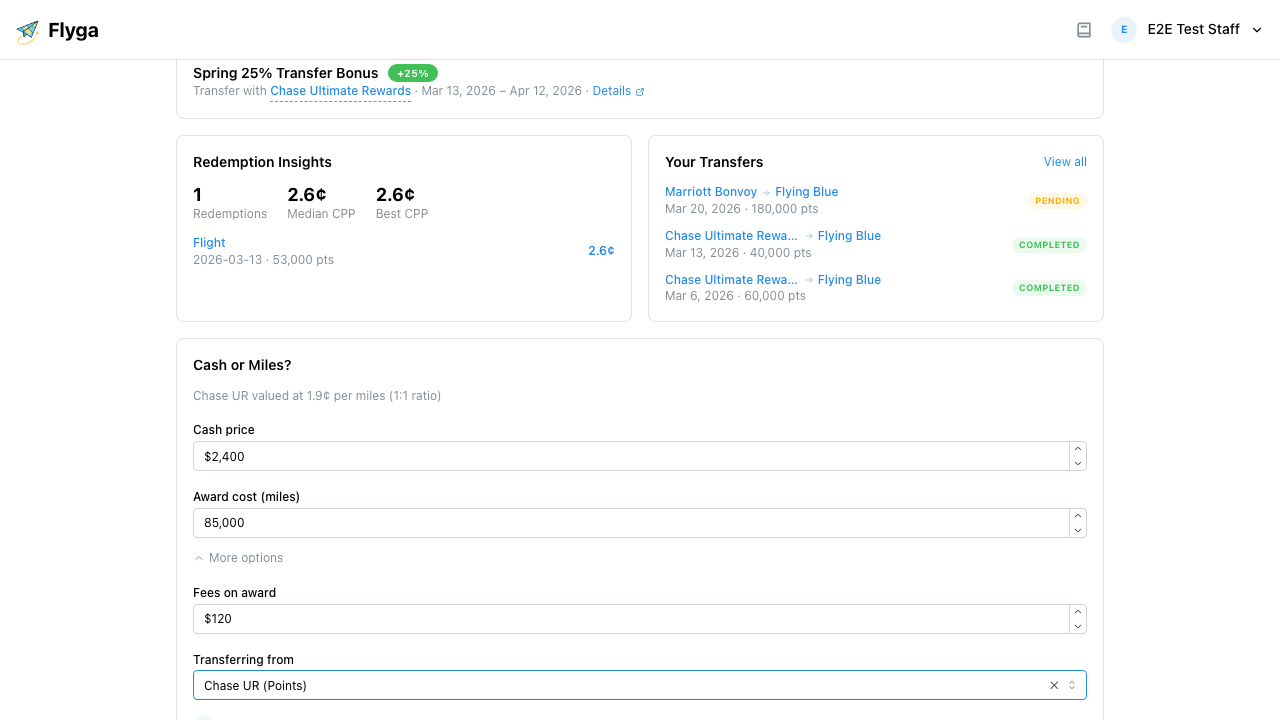Decrease Fees on award with down arrow
The width and height of the screenshot is (1280, 720).
tap(1078, 626)
